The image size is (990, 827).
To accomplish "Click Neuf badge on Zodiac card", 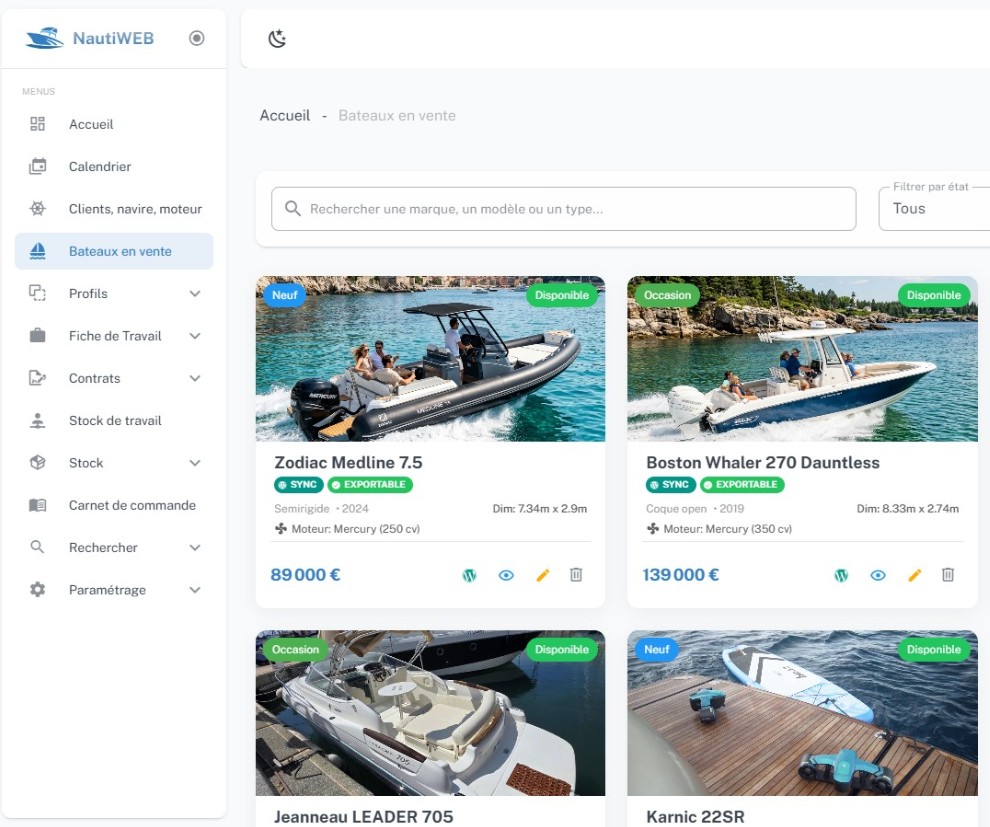I will [285, 295].
